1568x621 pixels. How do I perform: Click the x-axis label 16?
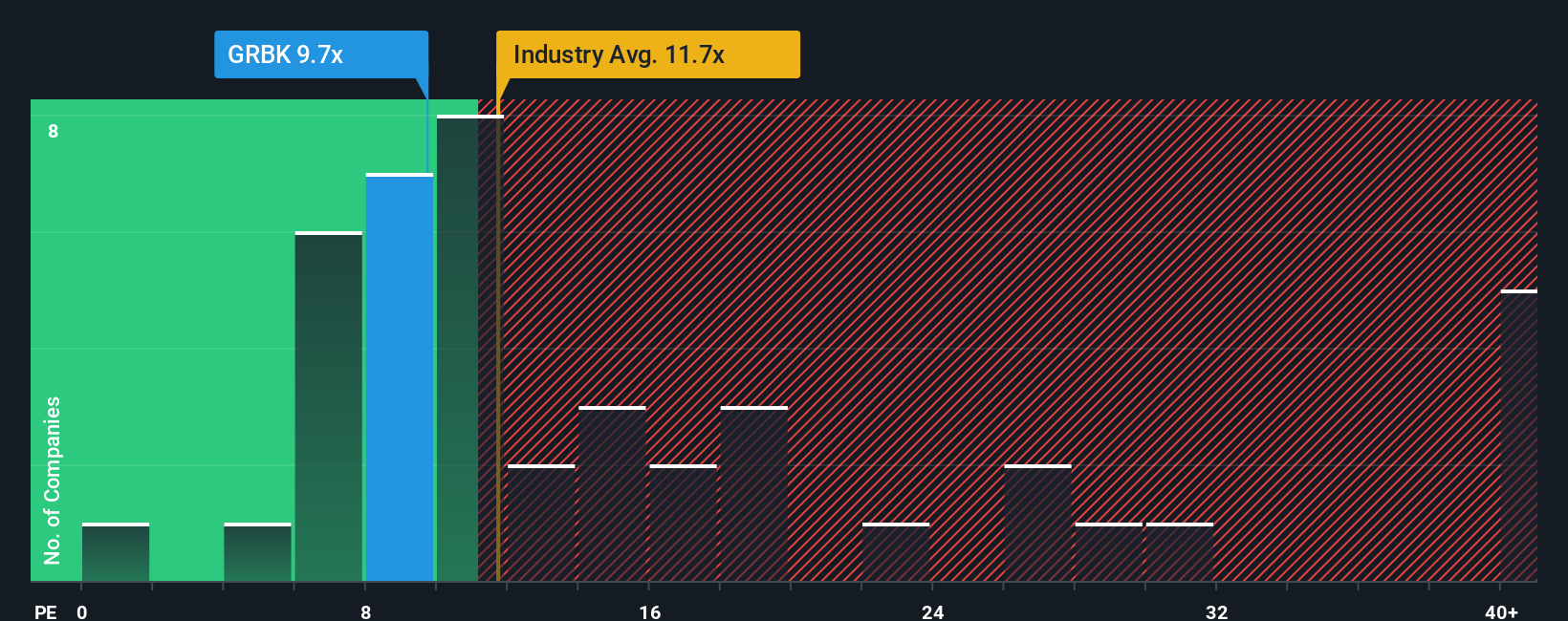coord(649,612)
